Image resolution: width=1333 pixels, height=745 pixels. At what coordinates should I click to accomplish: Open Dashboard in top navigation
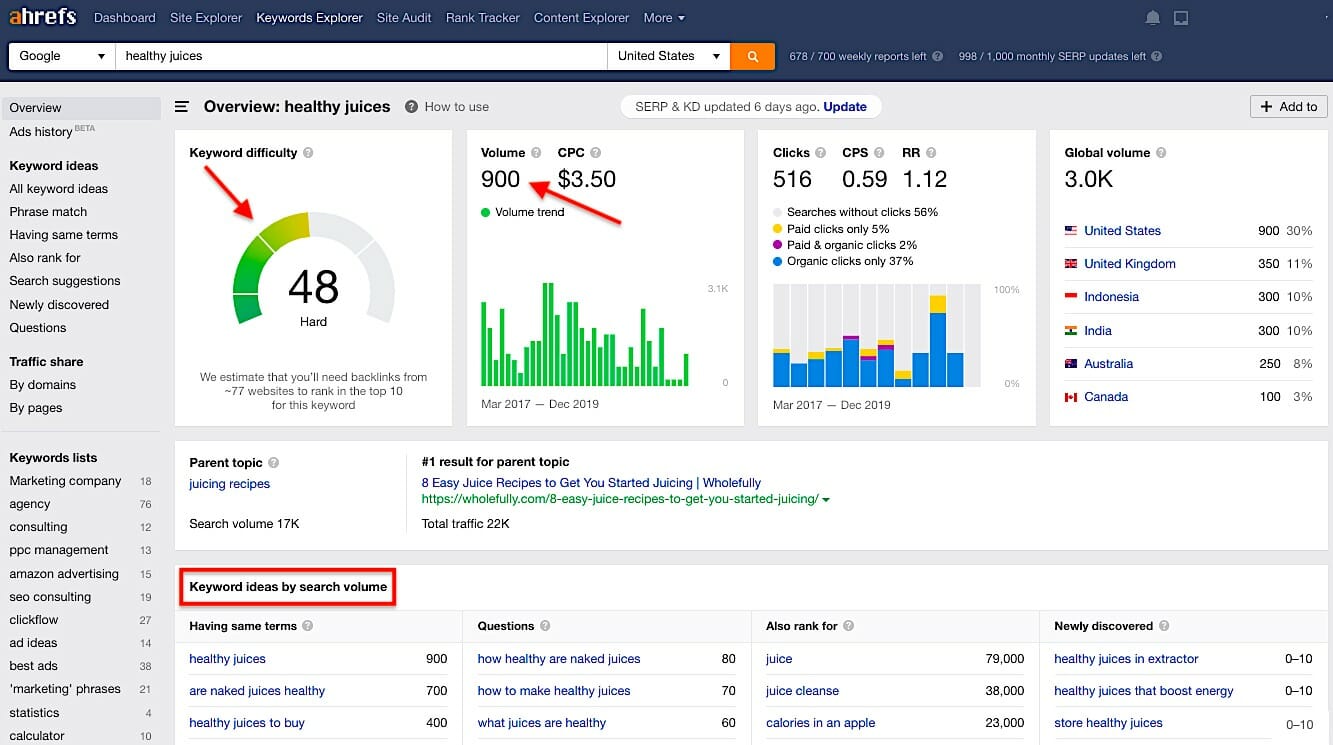pyautogui.click(x=125, y=18)
